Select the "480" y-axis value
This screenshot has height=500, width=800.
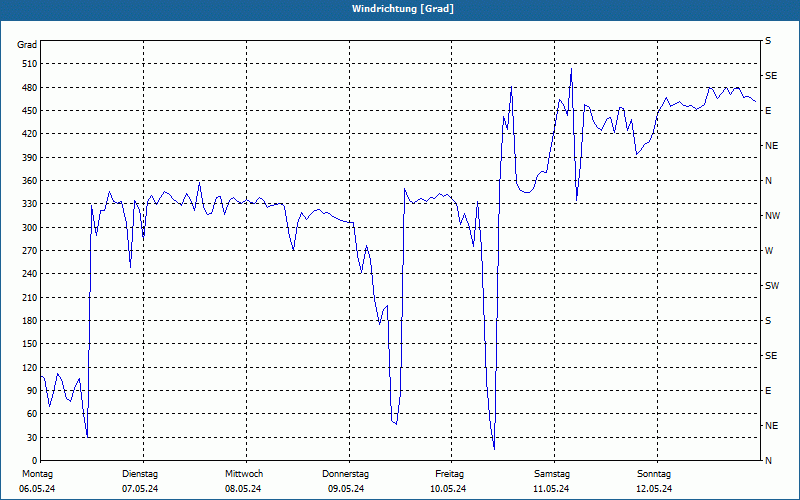[x=30, y=87]
